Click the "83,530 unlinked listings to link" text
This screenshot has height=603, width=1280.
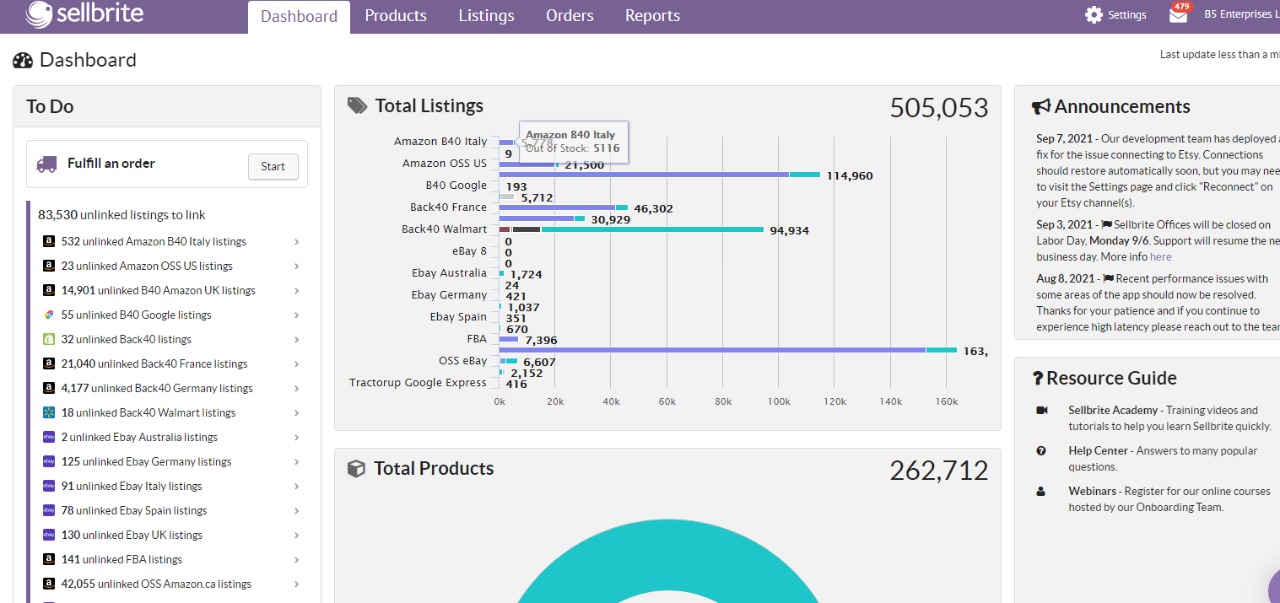point(122,214)
